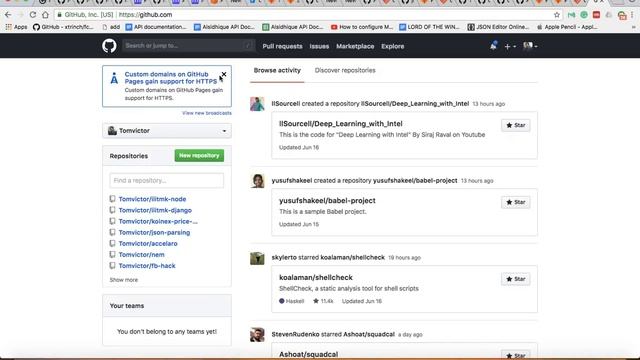The height and width of the screenshot is (360, 640).
Task: Open Pull requests in header
Action: click(282, 47)
